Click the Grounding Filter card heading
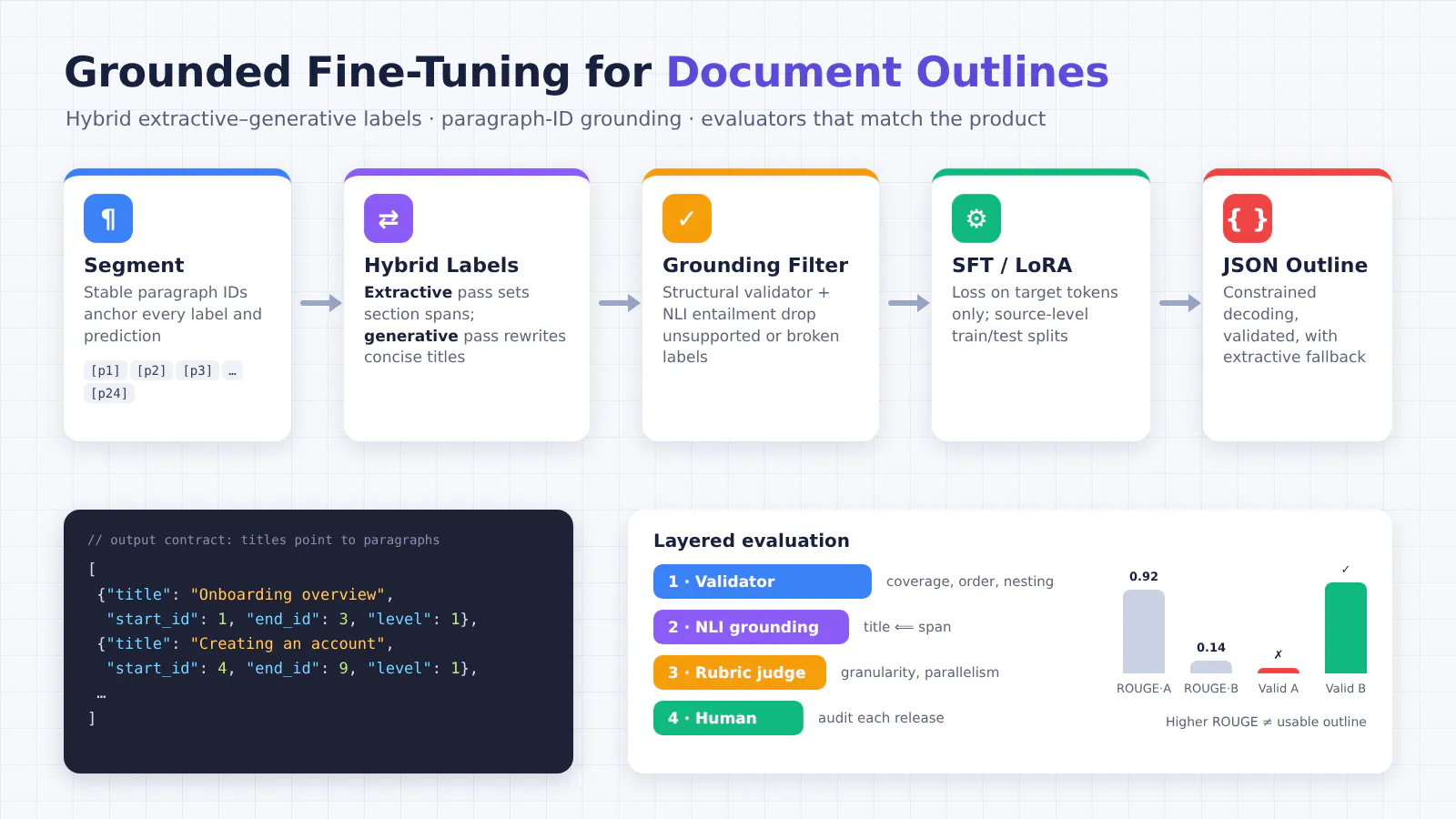The width and height of the screenshot is (1456, 819). coord(755,265)
